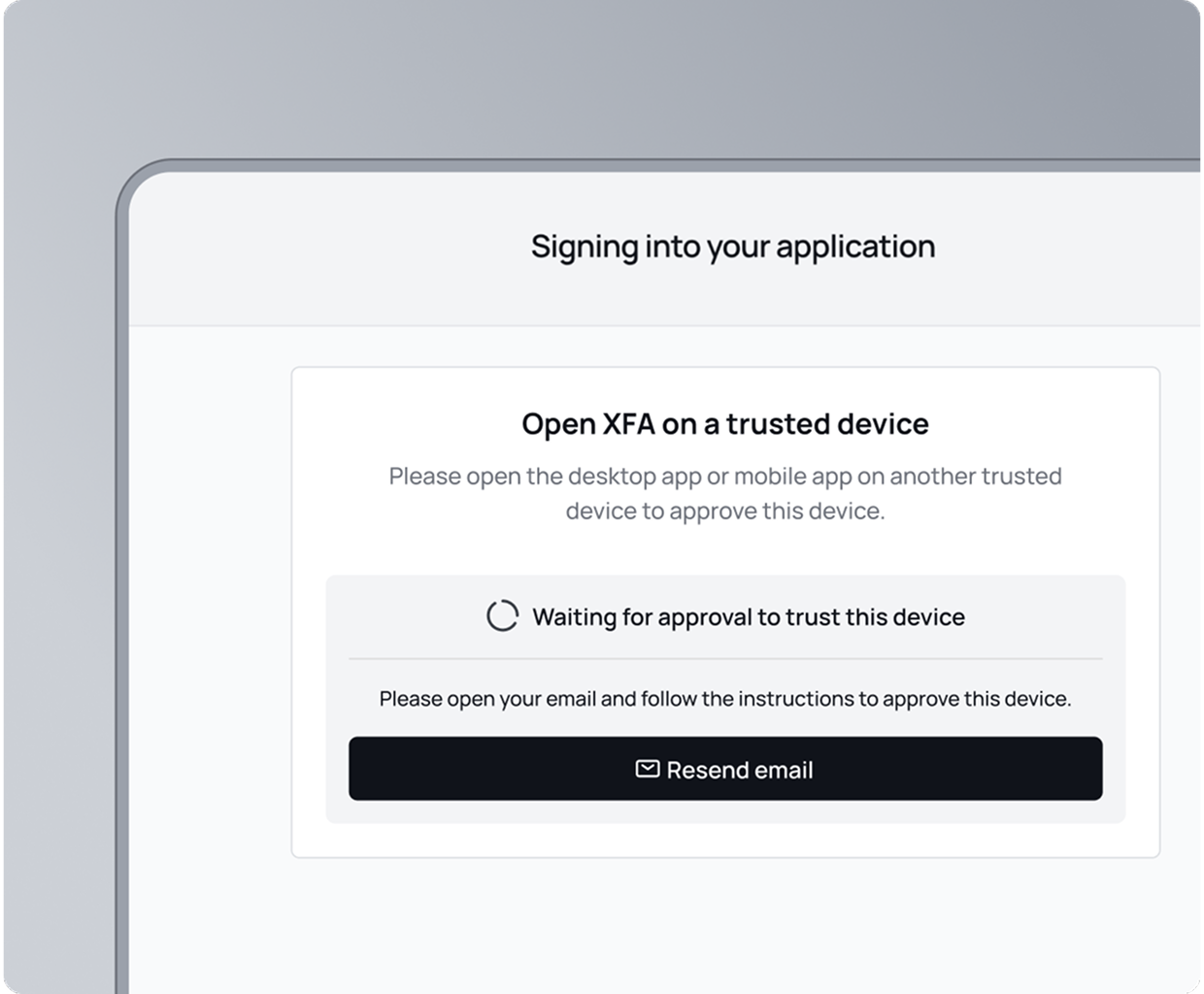Click the Resend email button
1204x994 pixels.
[725, 769]
